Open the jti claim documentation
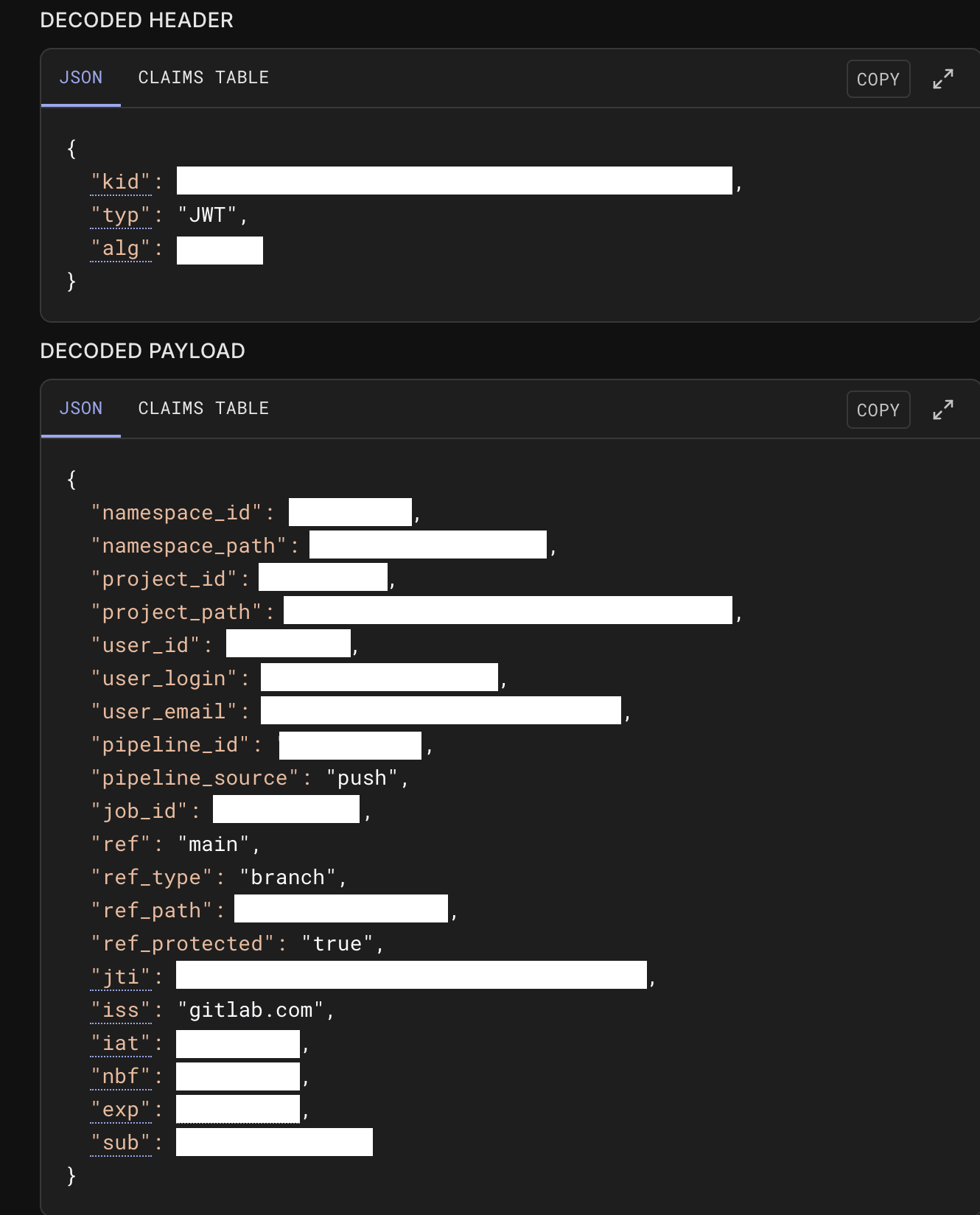 click(121, 976)
